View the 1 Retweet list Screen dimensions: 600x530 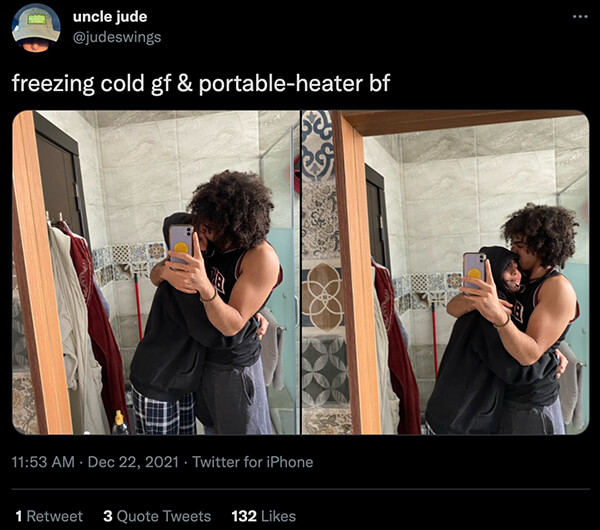click(x=49, y=516)
